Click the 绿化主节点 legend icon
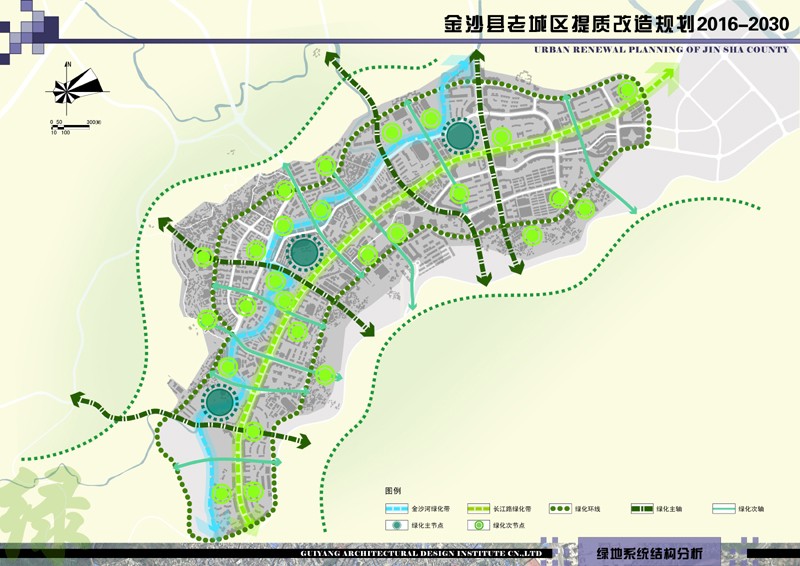This screenshot has width=800, height=566. tap(397, 526)
